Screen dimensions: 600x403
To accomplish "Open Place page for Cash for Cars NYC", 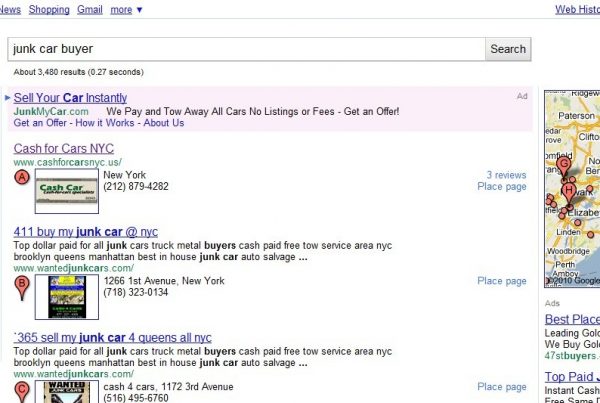I will pos(502,186).
